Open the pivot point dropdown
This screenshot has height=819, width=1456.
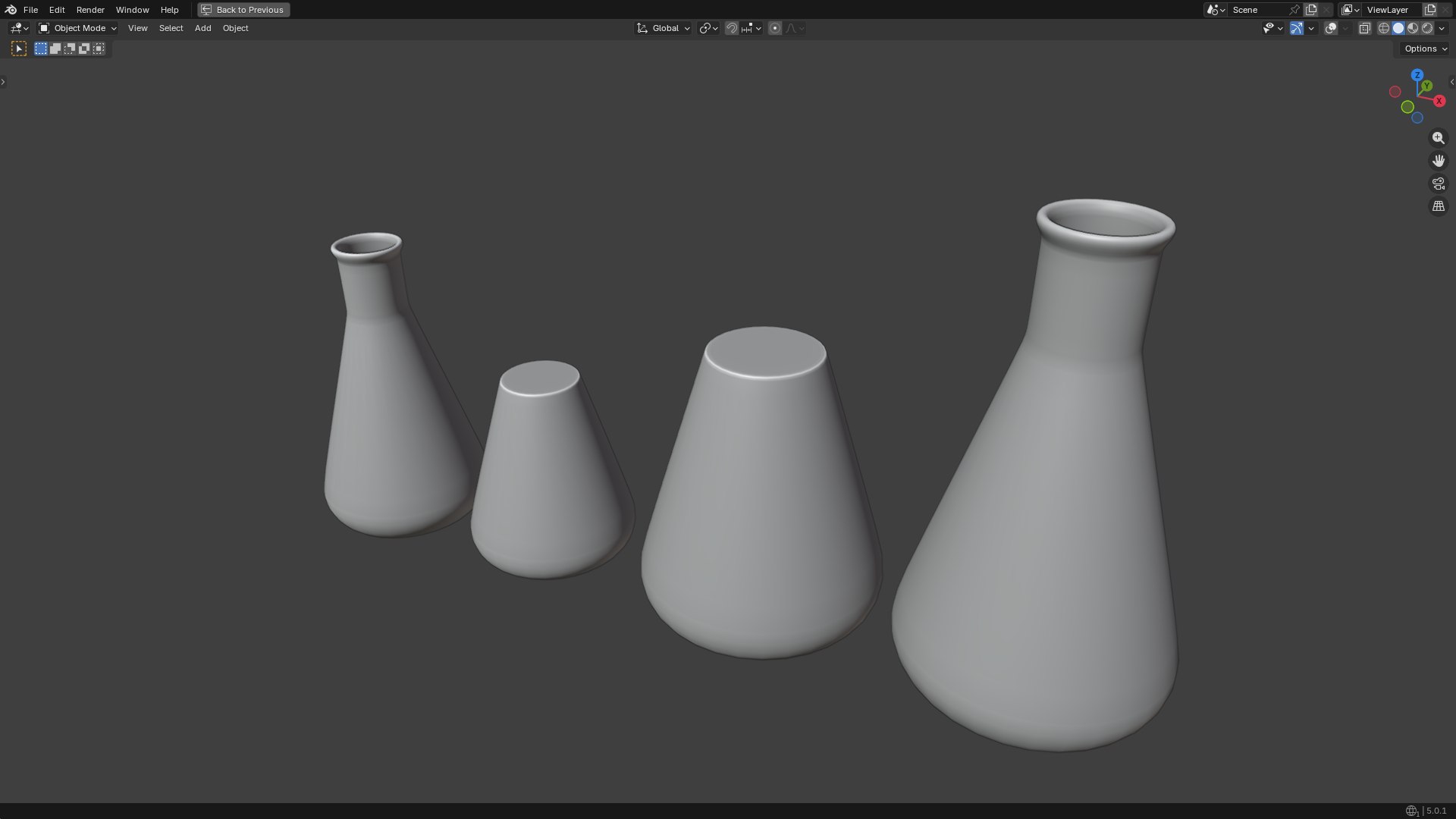[x=708, y=28]
